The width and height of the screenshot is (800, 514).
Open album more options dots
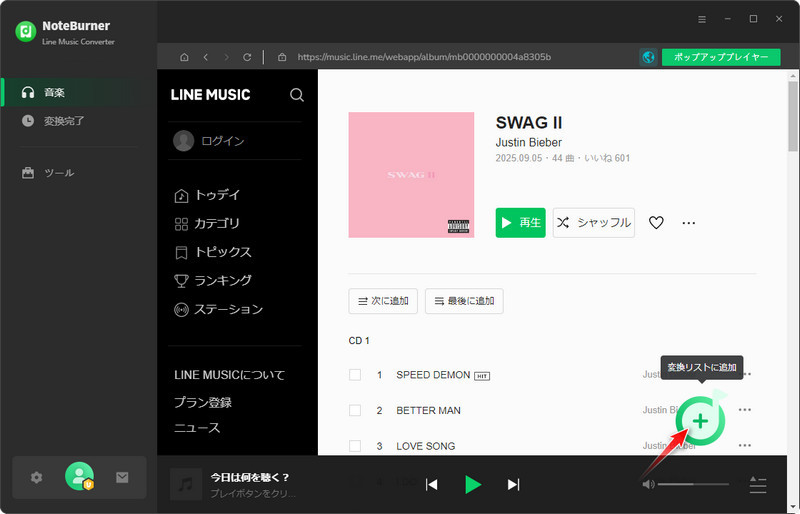click(689, 223)
